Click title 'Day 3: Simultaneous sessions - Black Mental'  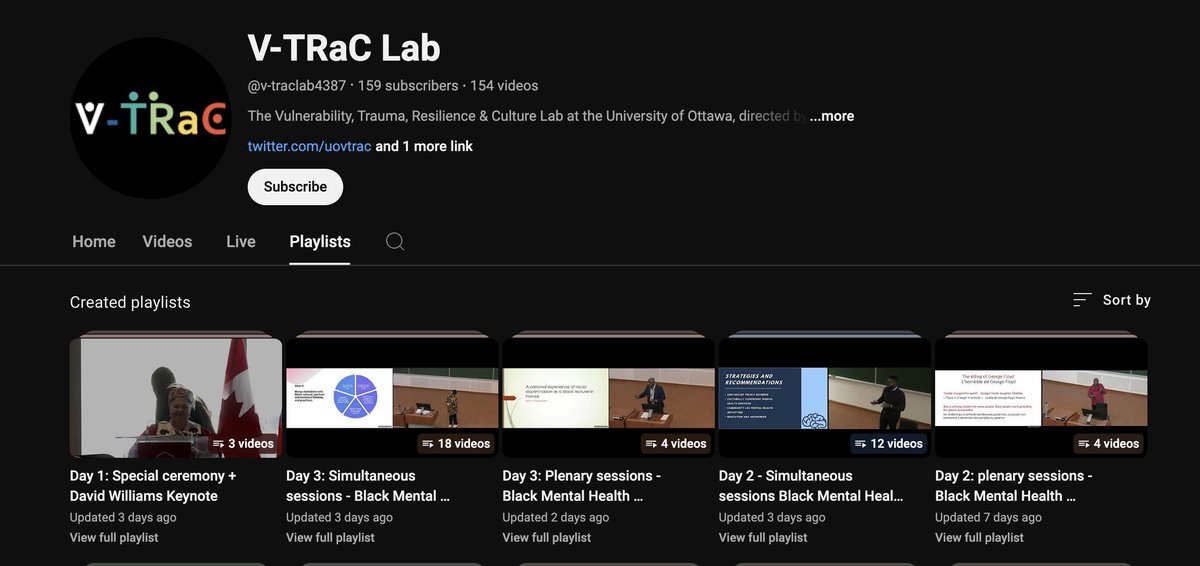pyautogui.click(x=368, y=486)
